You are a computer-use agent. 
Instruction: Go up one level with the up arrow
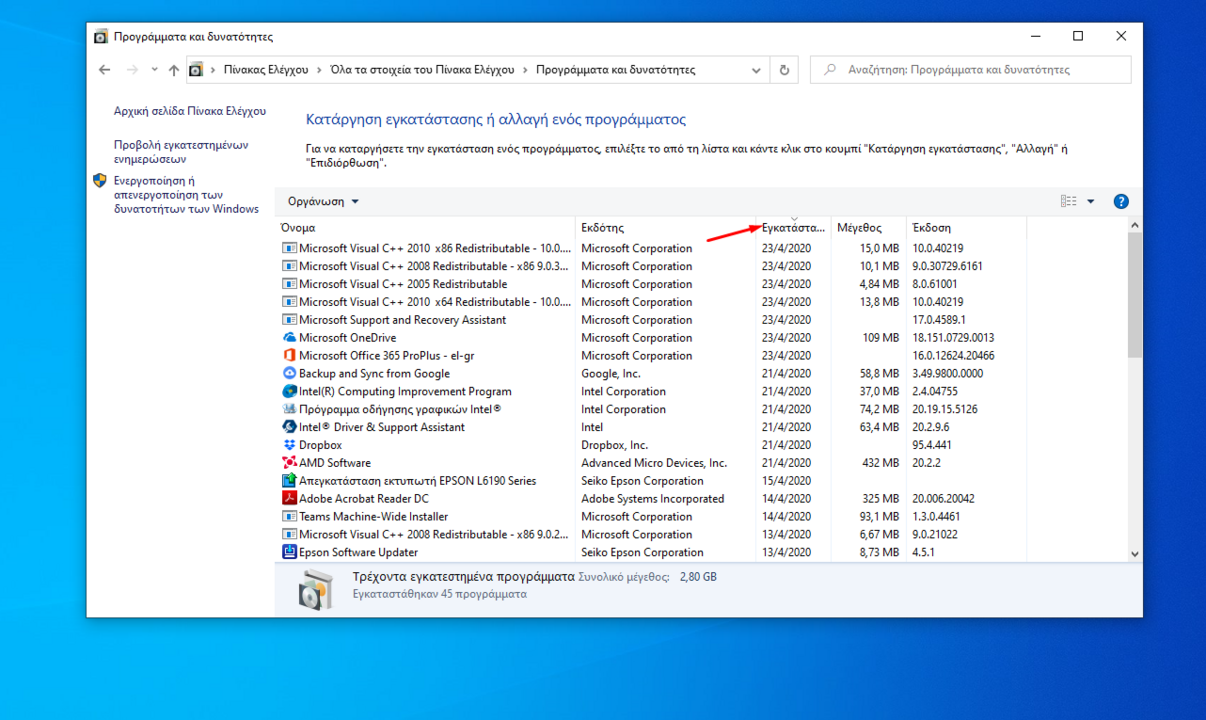pyautogui.click(x=174, y=70)
